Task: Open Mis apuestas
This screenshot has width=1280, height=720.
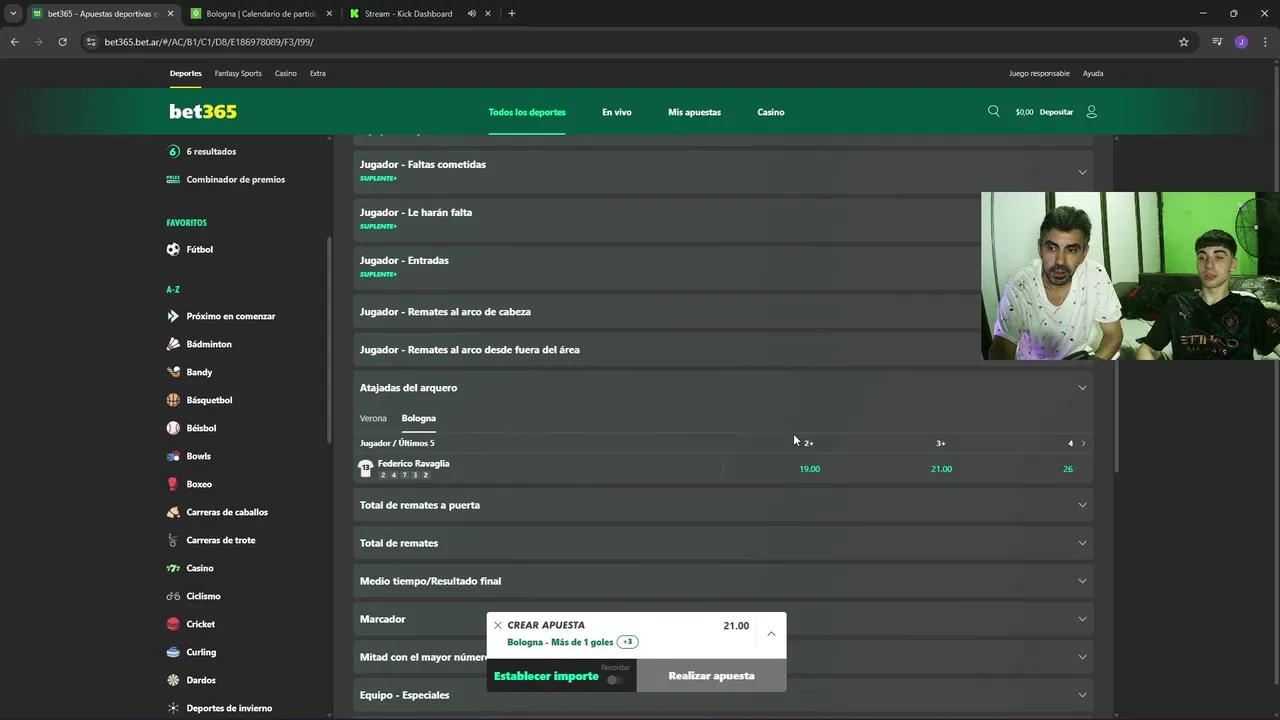Action: click(x=694, y=112)
